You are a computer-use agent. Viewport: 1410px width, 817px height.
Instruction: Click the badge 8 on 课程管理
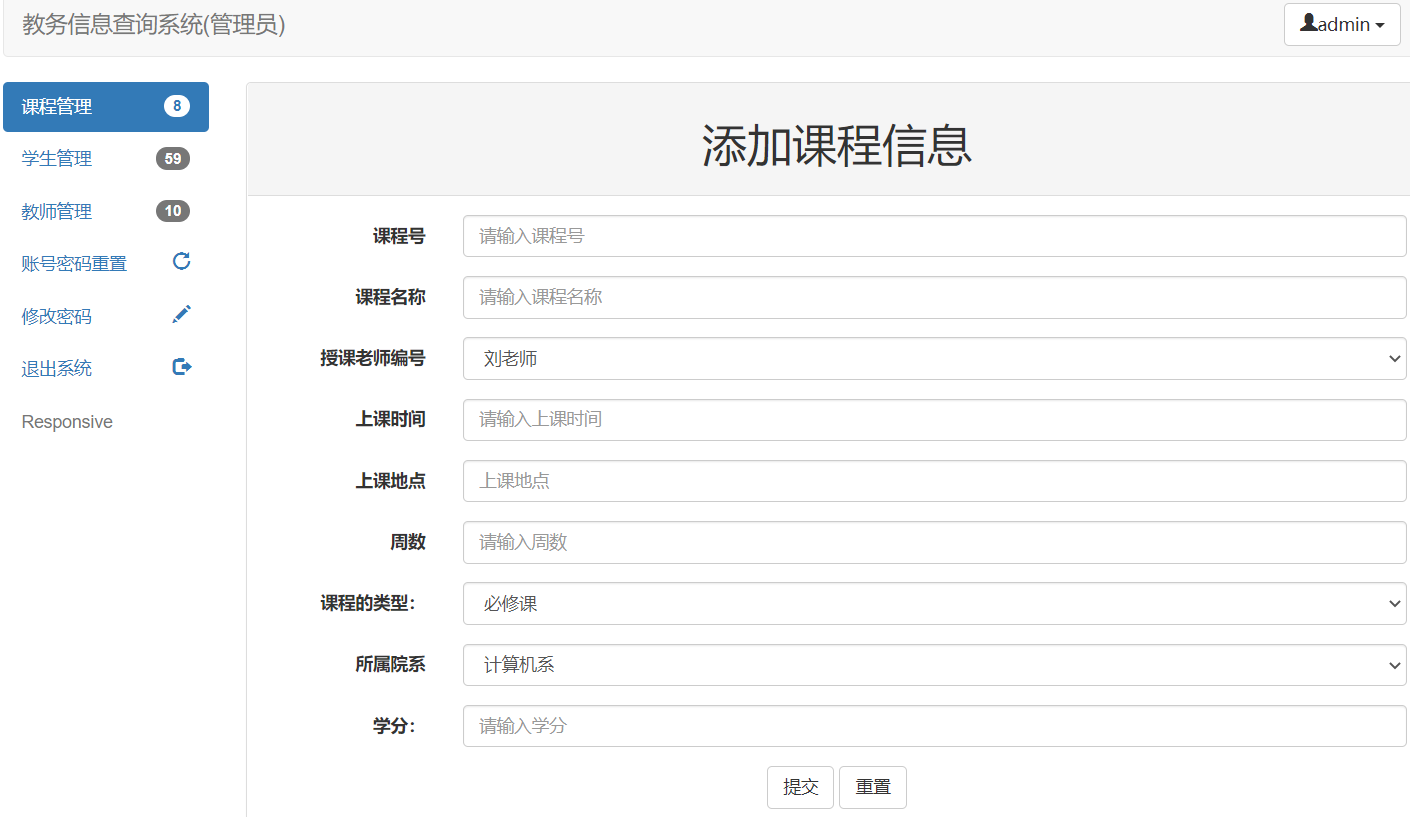(x=177, y=106)
